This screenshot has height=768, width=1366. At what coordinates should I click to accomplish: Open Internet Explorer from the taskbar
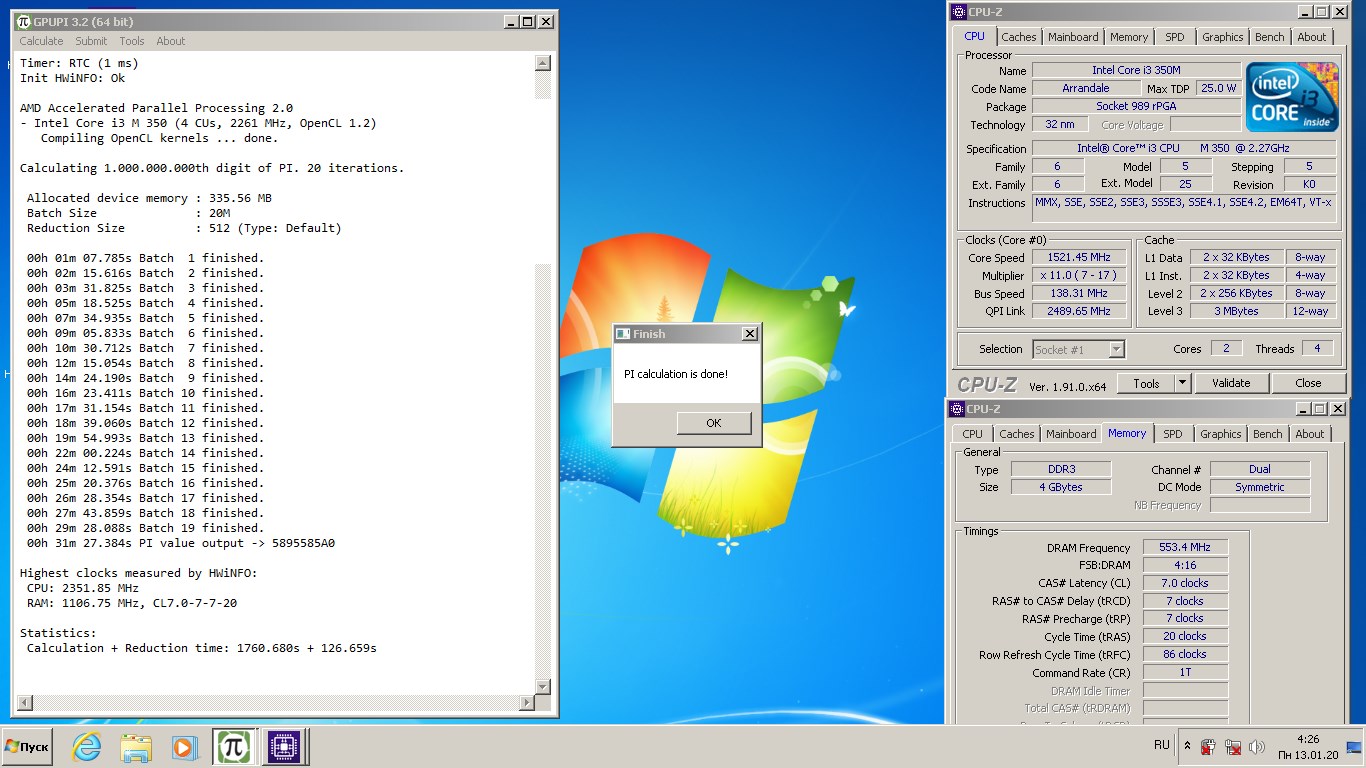87,747
